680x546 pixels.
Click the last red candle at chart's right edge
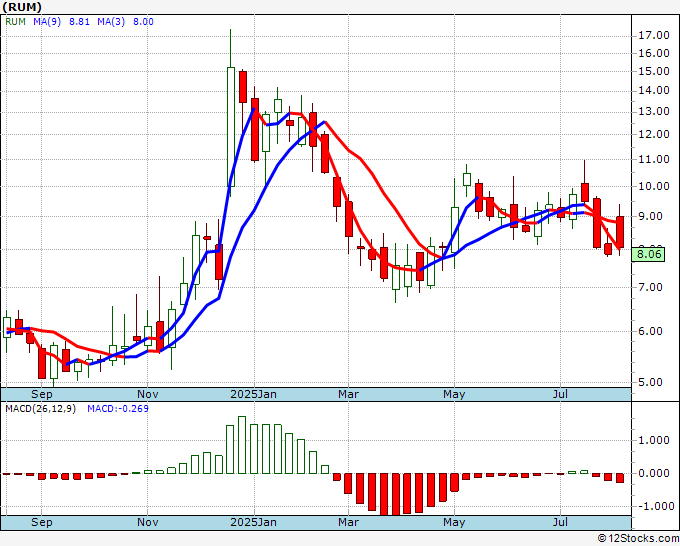click(620, 232)
